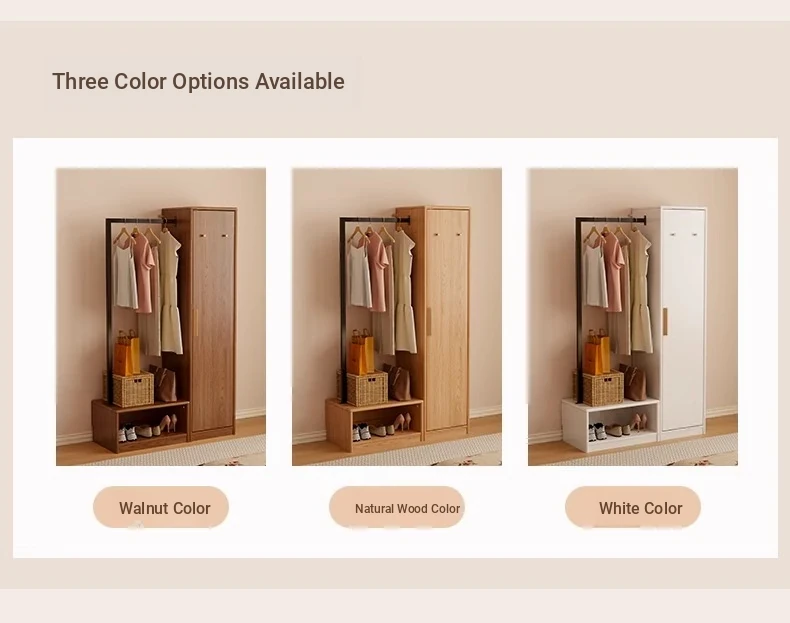Pick the White Color option label
Screen dimensions: 790x623
coord(633,507)
